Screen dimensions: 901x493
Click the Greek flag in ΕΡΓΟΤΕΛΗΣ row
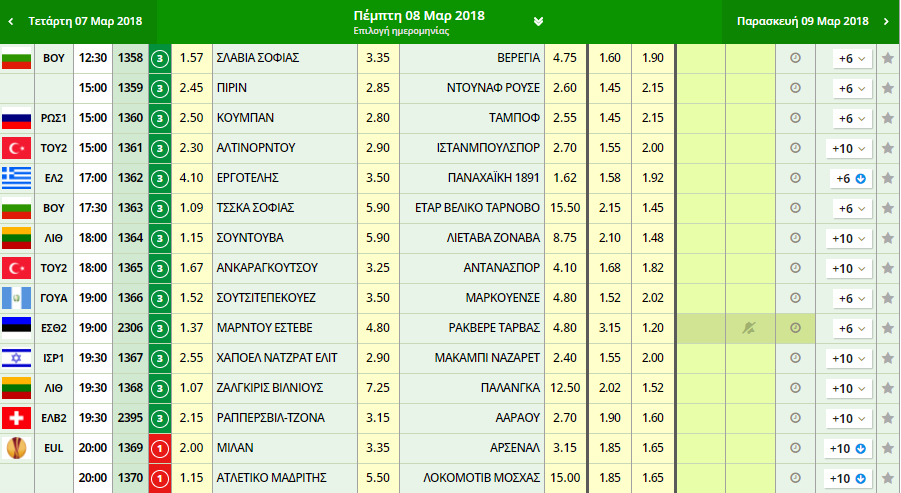pyautogui.click(x=17, y=178)
